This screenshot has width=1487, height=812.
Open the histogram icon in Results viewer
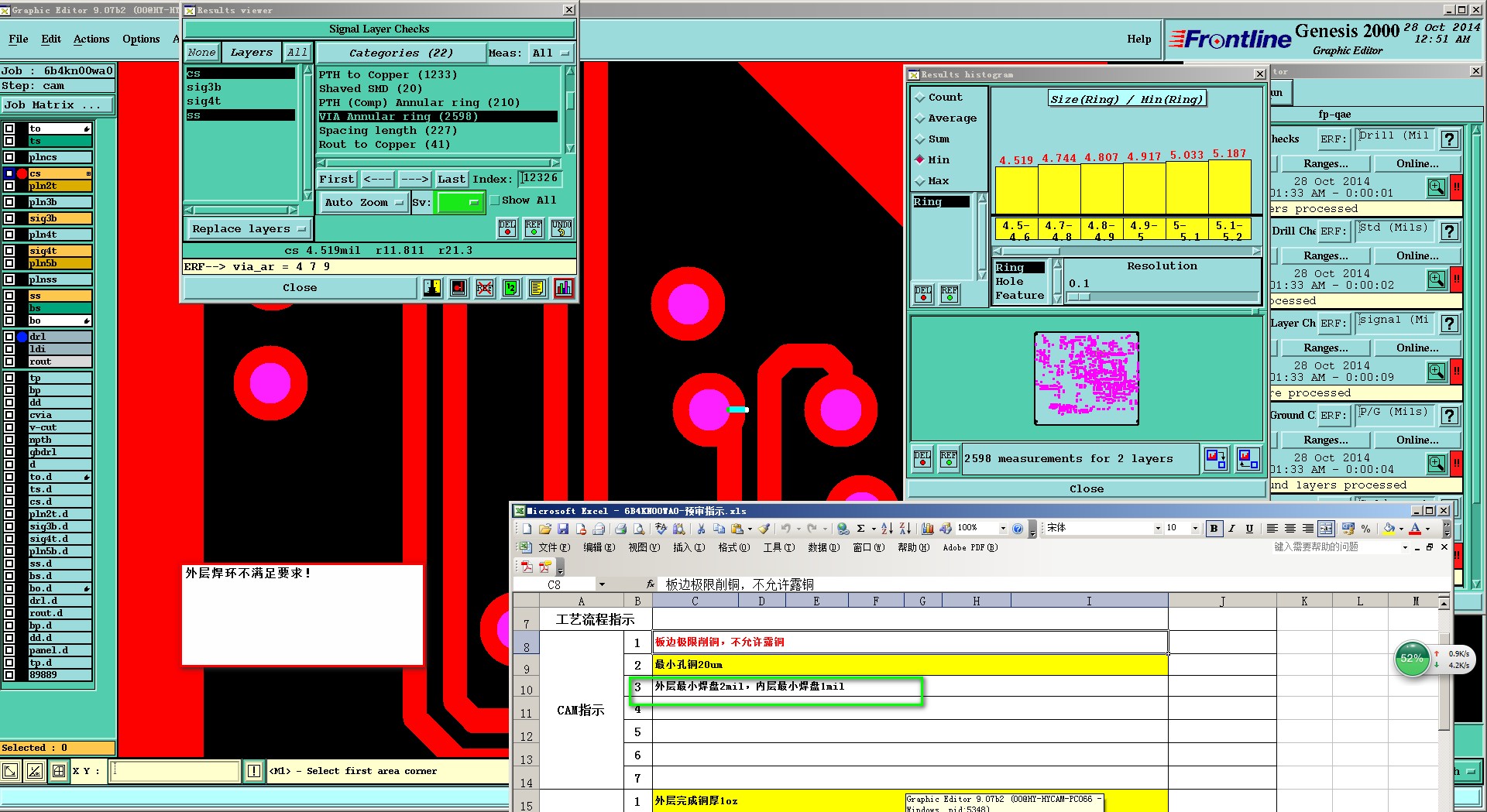564,288
